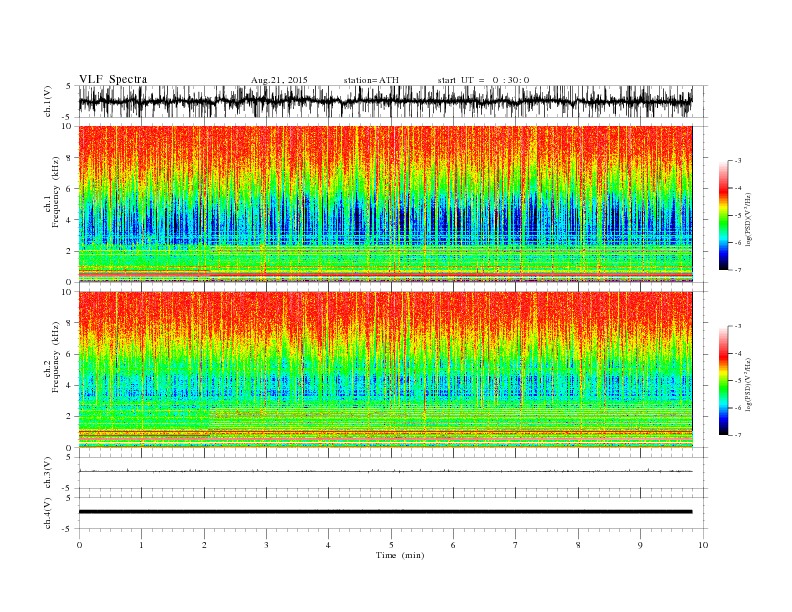Click the "4" tick on the Time axis
The height and width of the screenshot is (612, 792).
pyautogui.click(x=328, y=545)
